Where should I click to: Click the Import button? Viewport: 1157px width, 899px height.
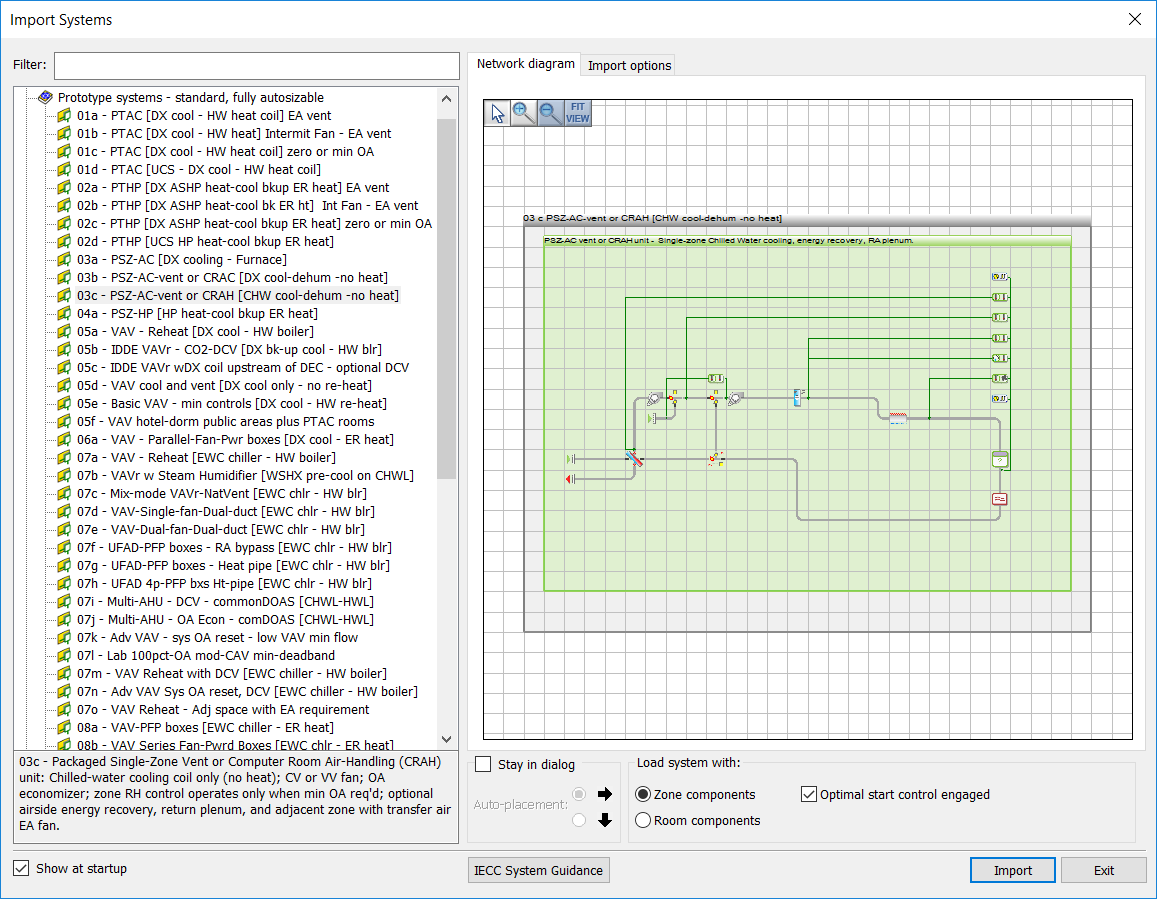(x=1012, y=871)
